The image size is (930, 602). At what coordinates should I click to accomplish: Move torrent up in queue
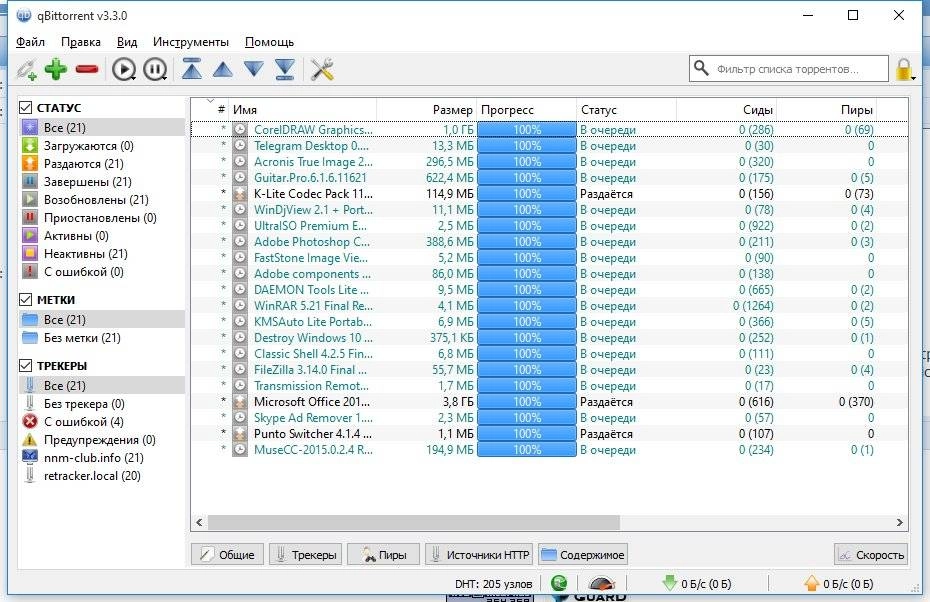(x=223, y=69)
